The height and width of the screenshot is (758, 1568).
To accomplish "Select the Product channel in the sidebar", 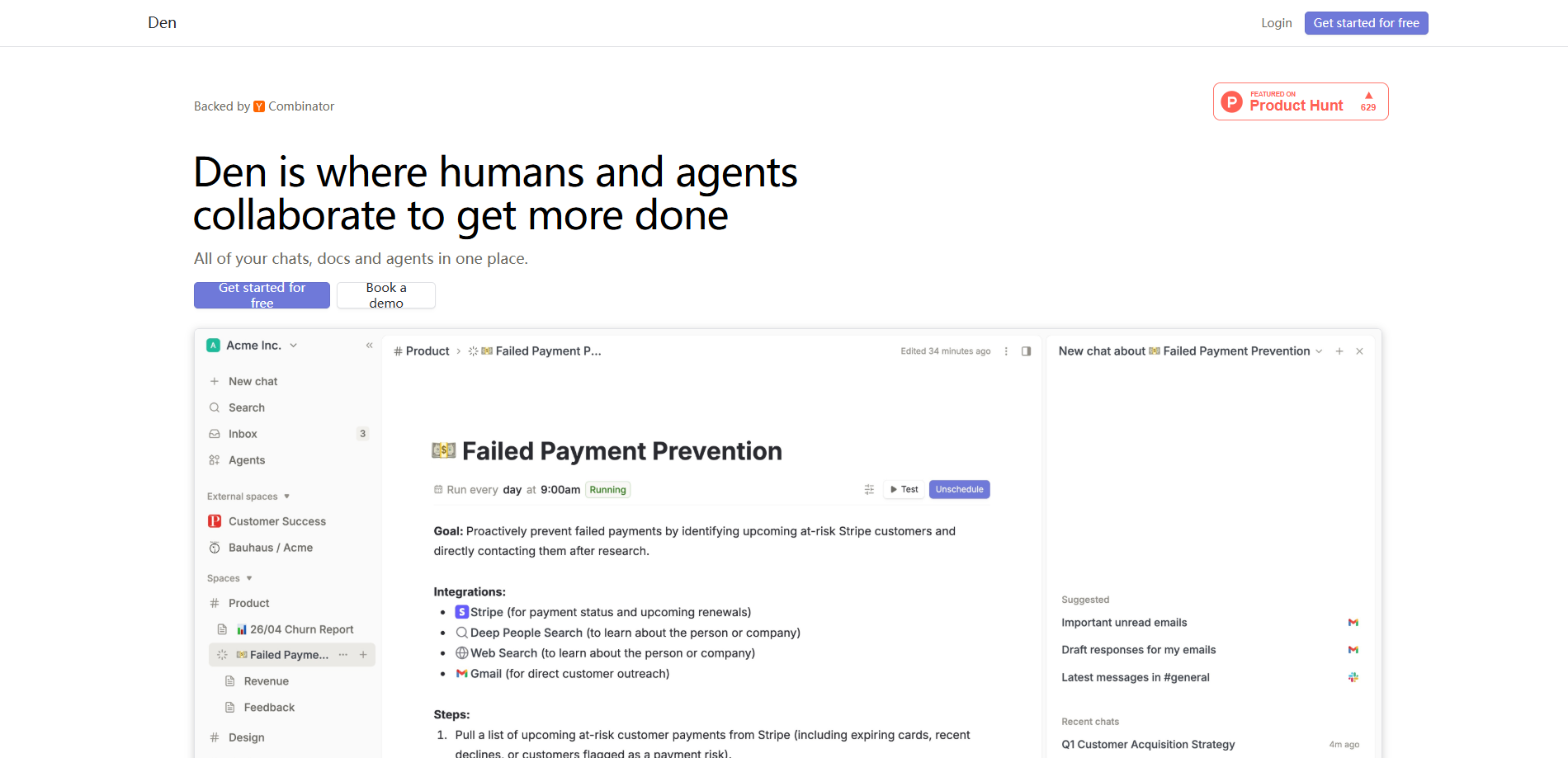I will pos(248,603).
